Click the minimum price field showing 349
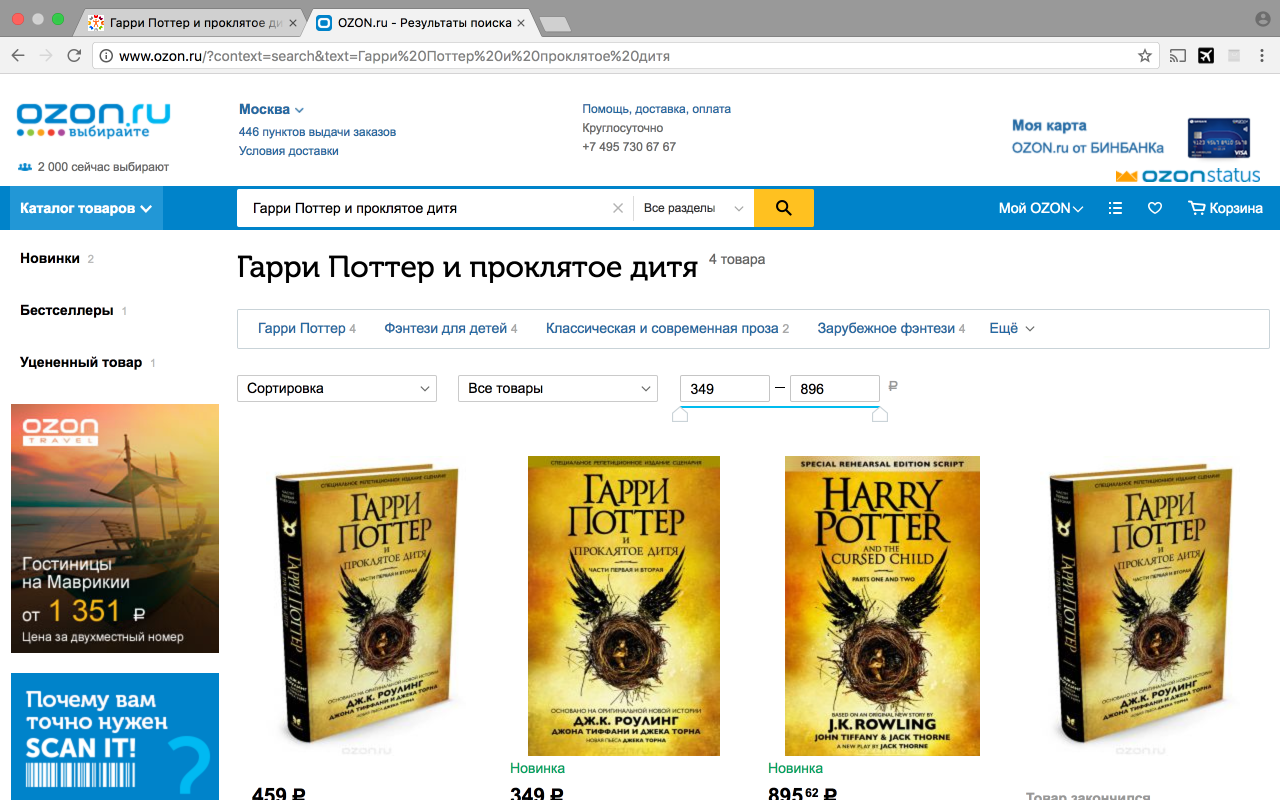This screenshot has height=800, width=1280. coord(725,388)
